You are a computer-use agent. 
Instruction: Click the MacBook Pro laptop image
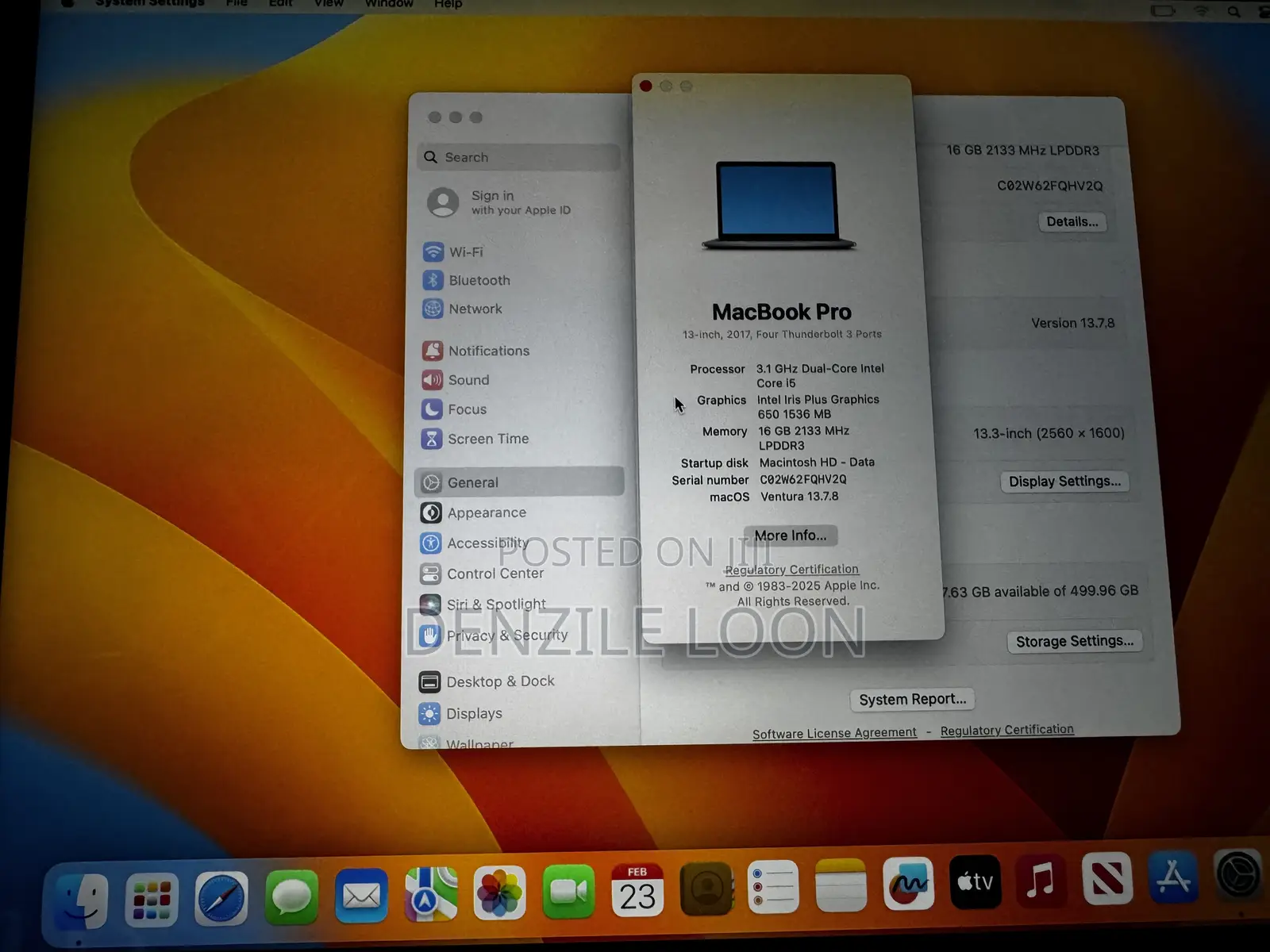click(779, 206)
